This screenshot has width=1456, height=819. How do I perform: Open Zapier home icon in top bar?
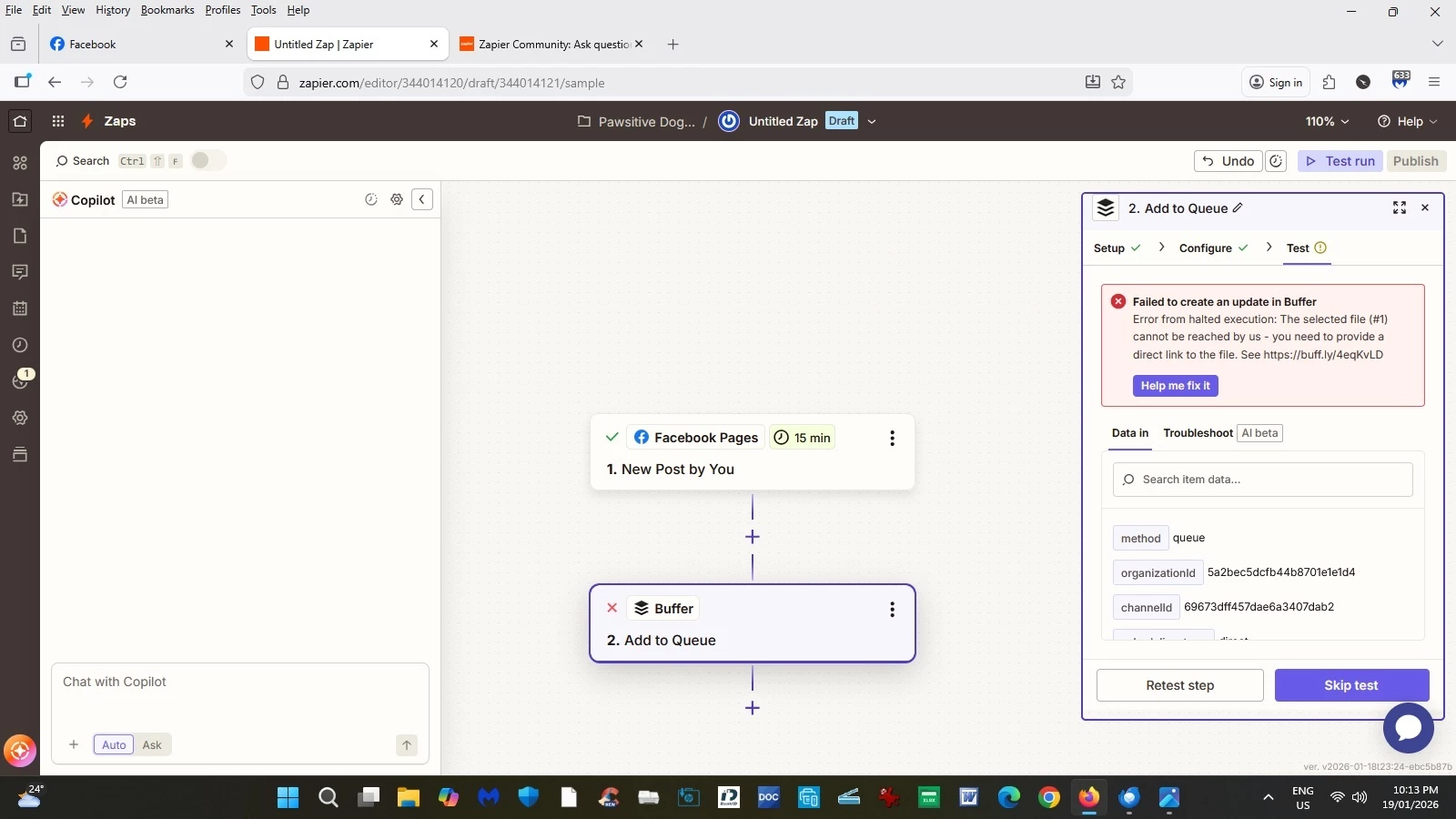[20, 121]
